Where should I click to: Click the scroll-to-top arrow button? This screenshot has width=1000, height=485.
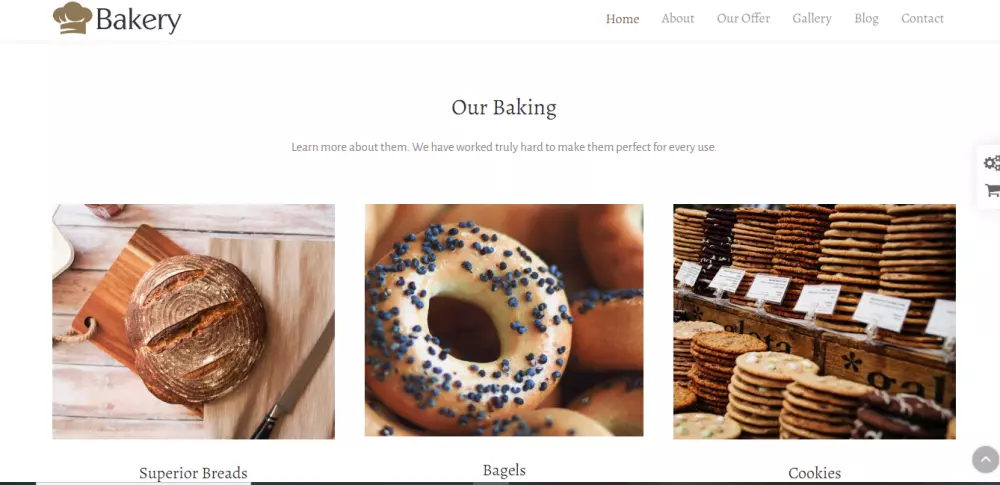[985, 459]
